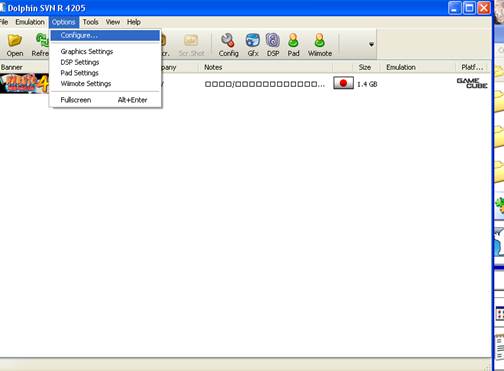Open the Emulation menu

[x=30, y=22]
